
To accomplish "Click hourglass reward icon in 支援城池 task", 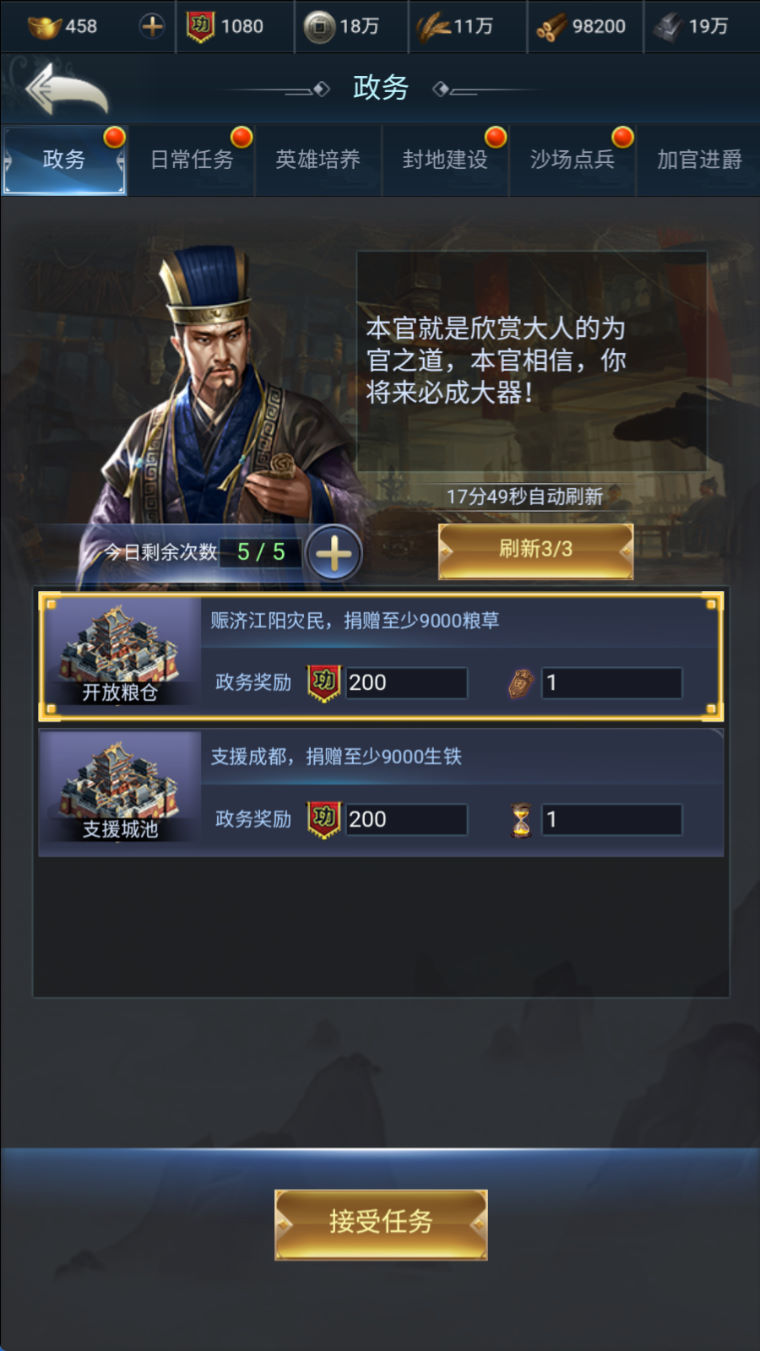I will click(520, 820).
